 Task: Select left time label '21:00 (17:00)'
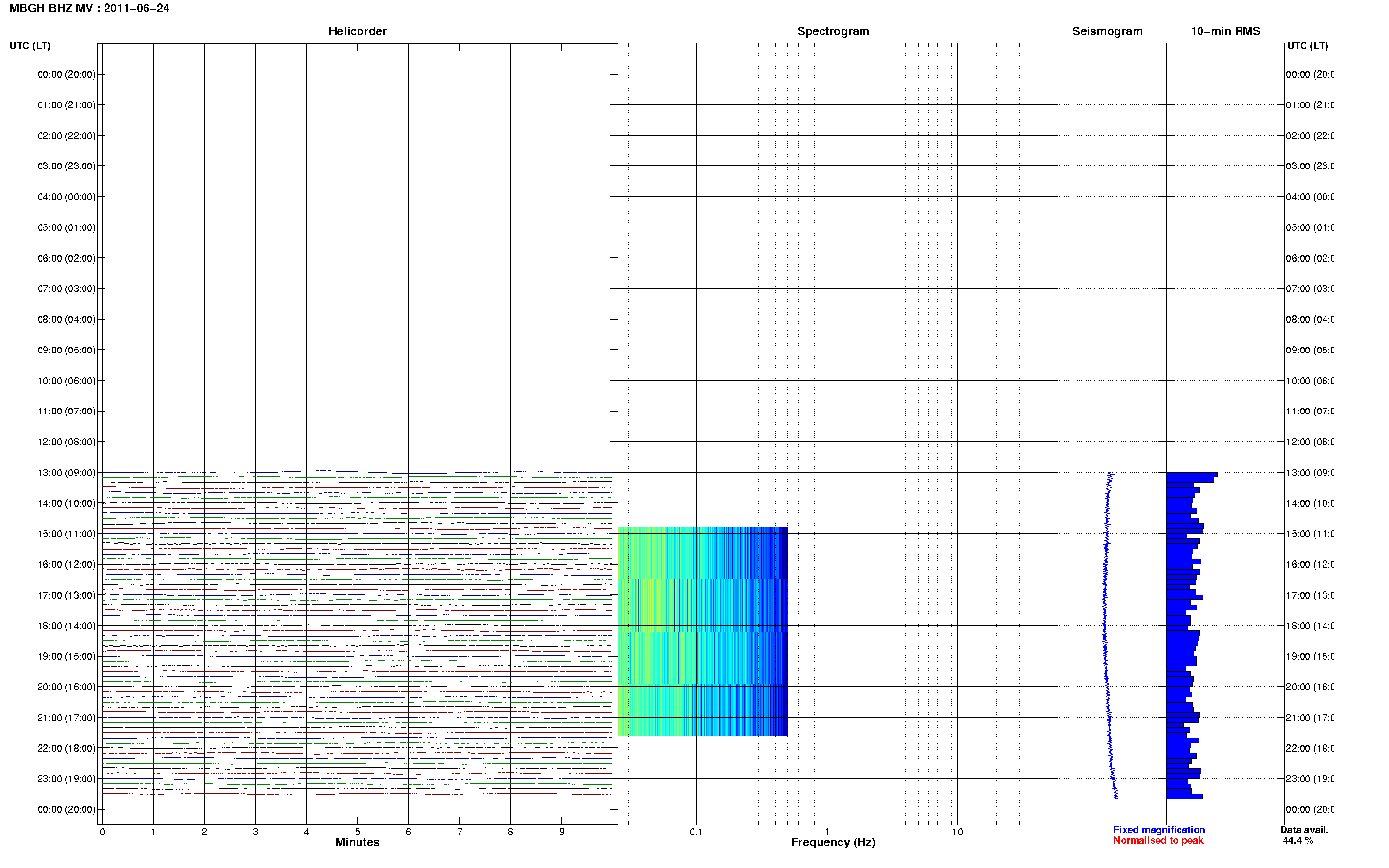coord(66,718)
